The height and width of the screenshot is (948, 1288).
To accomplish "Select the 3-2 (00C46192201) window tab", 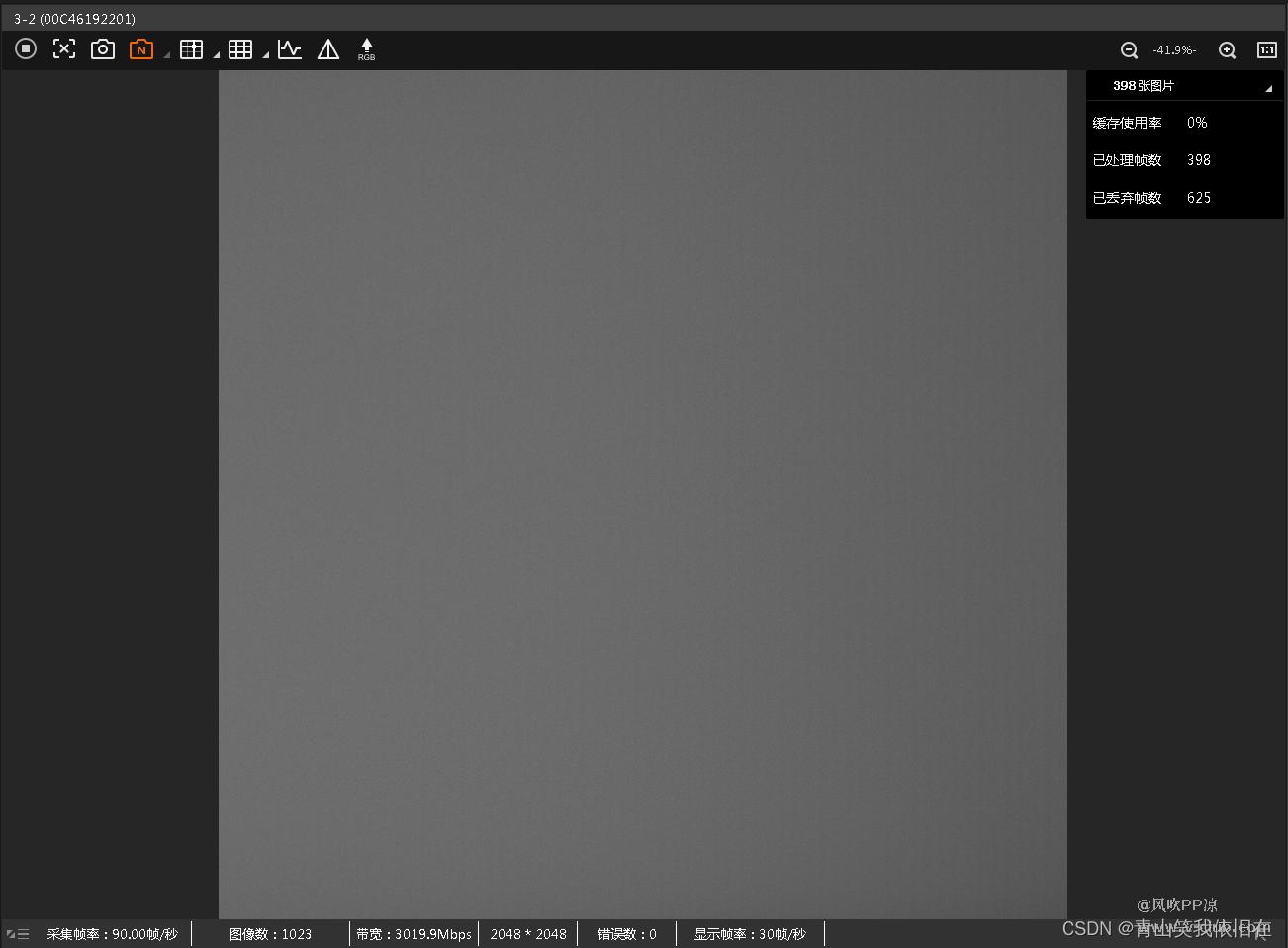I will click(x=75, y=19).
